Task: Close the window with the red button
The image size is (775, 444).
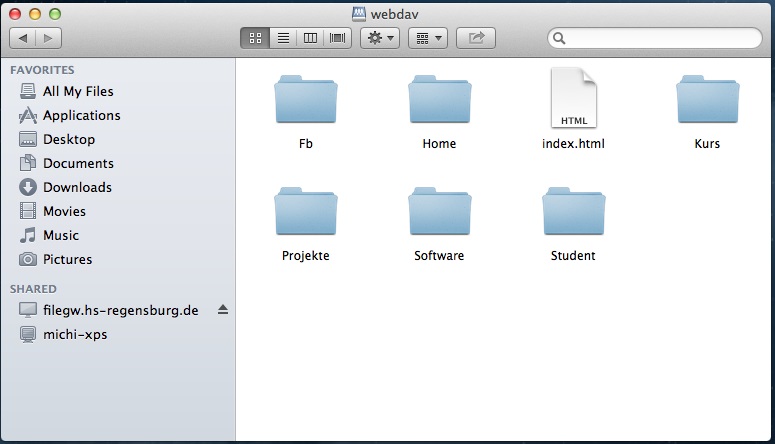Action: click(x=15, y=14)
